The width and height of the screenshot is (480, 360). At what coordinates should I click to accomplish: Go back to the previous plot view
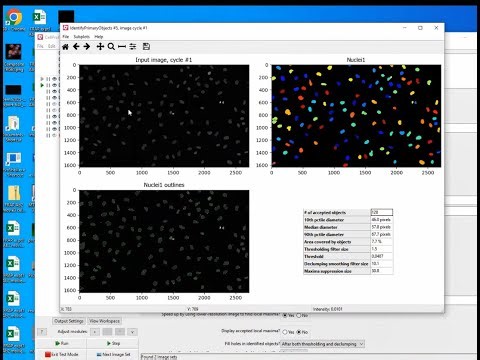(76, 47)
